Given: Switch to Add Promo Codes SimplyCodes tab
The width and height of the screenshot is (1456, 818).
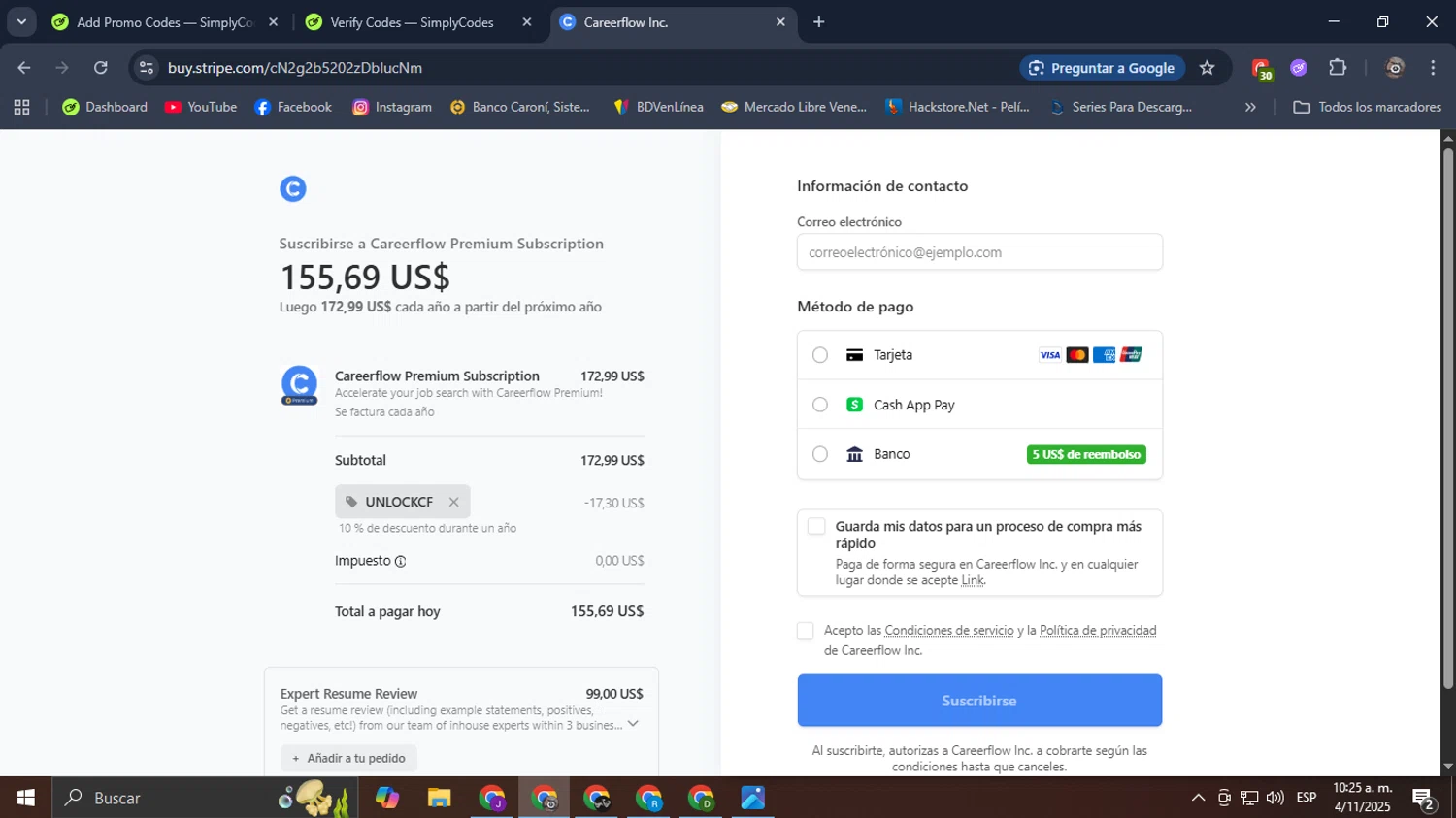Looking at the screenshot, I should (x=165, y=22).
